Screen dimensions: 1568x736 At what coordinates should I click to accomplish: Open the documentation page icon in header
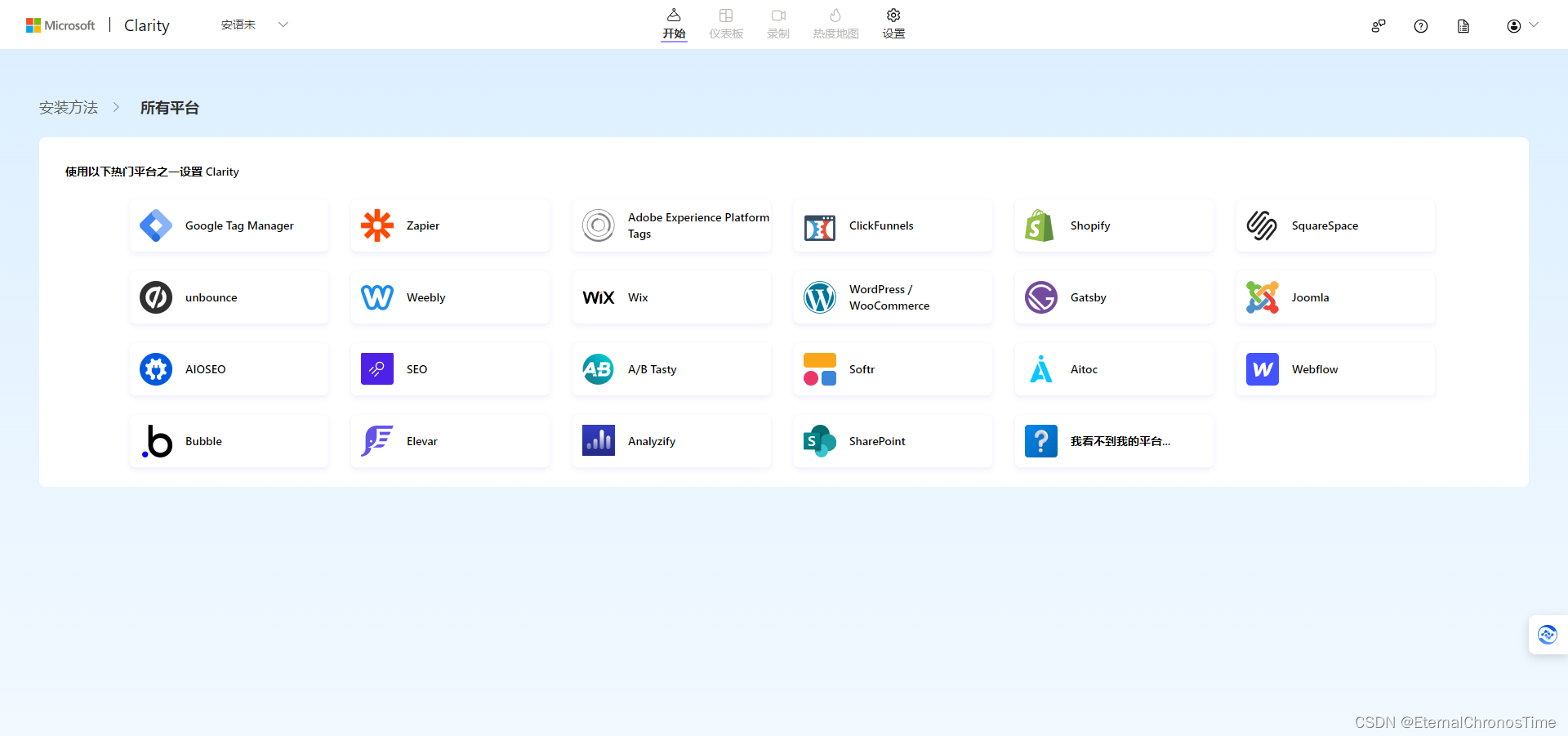click(x=1463, y=26)
